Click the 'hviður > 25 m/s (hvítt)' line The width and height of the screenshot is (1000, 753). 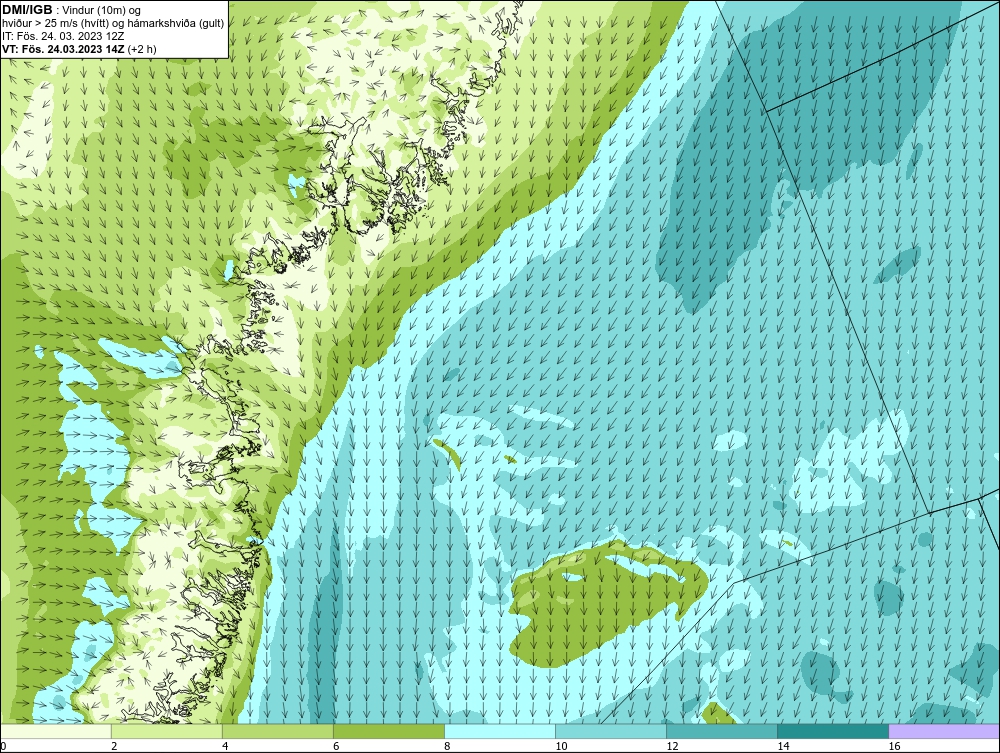[113, 24]
